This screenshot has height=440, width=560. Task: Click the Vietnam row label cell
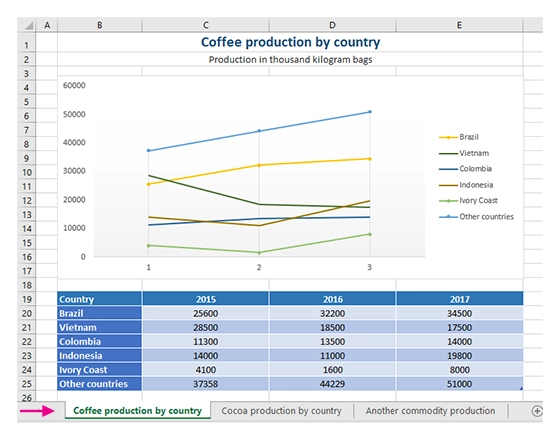tap(99, 327)
